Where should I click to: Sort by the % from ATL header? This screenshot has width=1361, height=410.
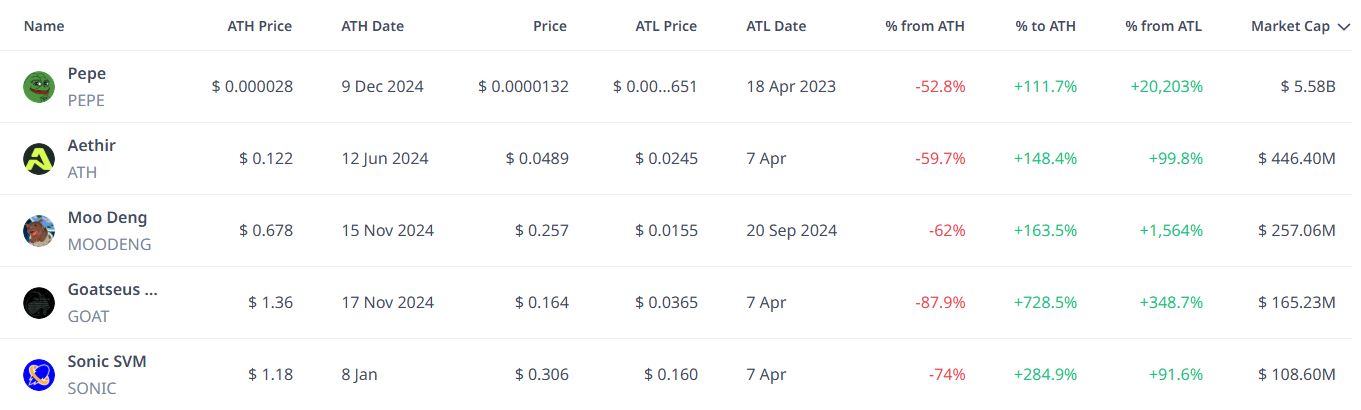click(x=1164, y=26)
